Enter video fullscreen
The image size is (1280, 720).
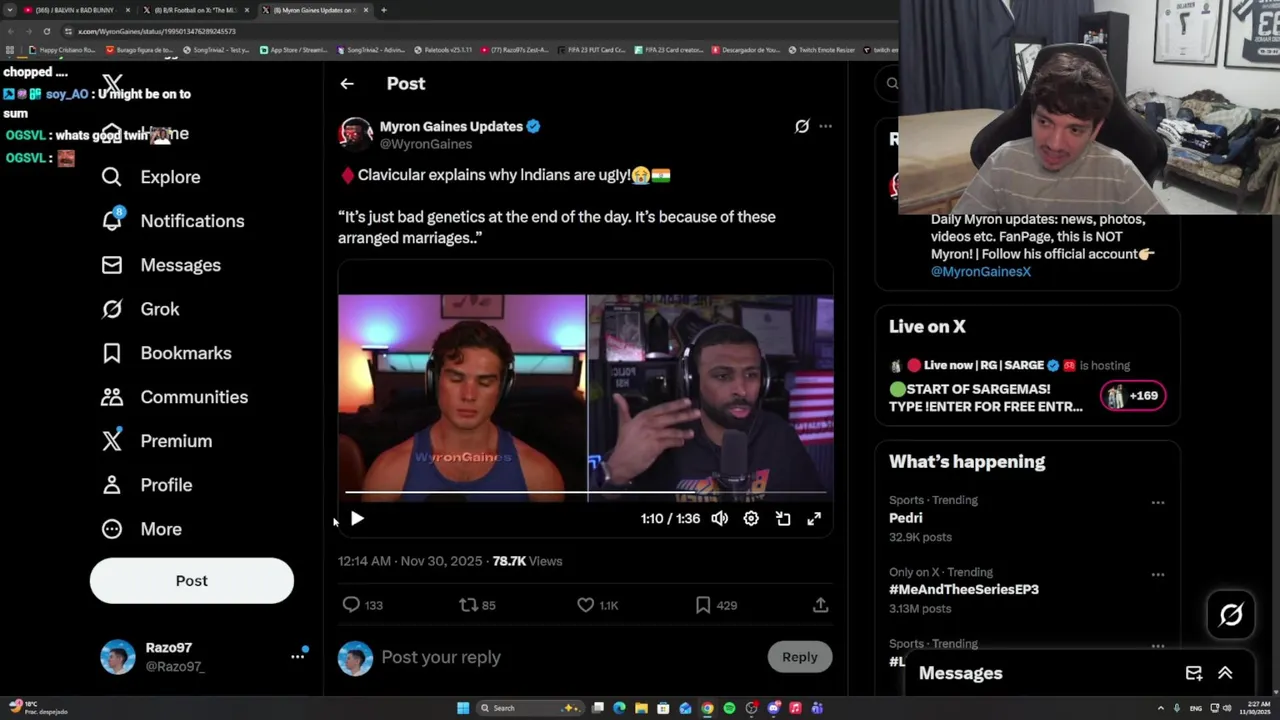(x=814, y=519)
